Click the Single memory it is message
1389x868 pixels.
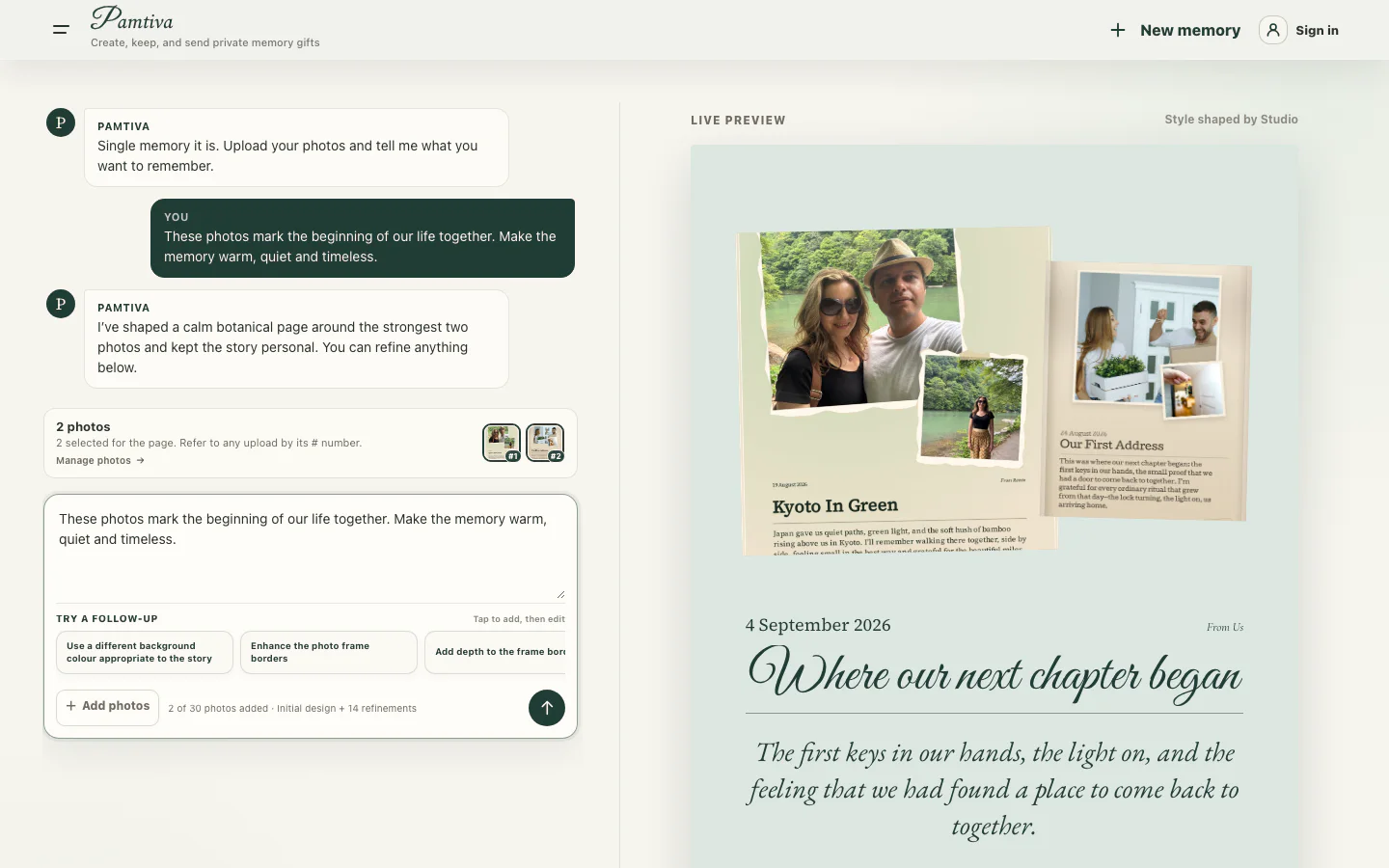coord(296,148)
